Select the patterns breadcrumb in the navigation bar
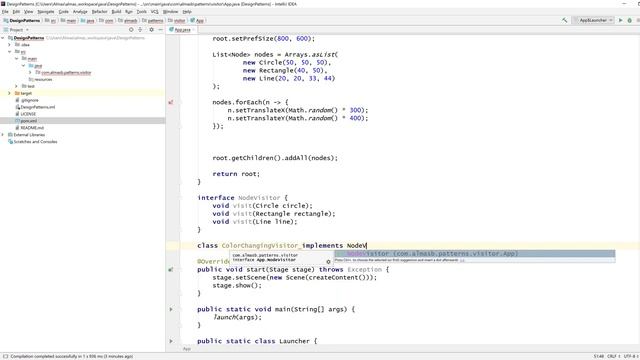The height and width of the screenshot is (360, 640). 153,20
